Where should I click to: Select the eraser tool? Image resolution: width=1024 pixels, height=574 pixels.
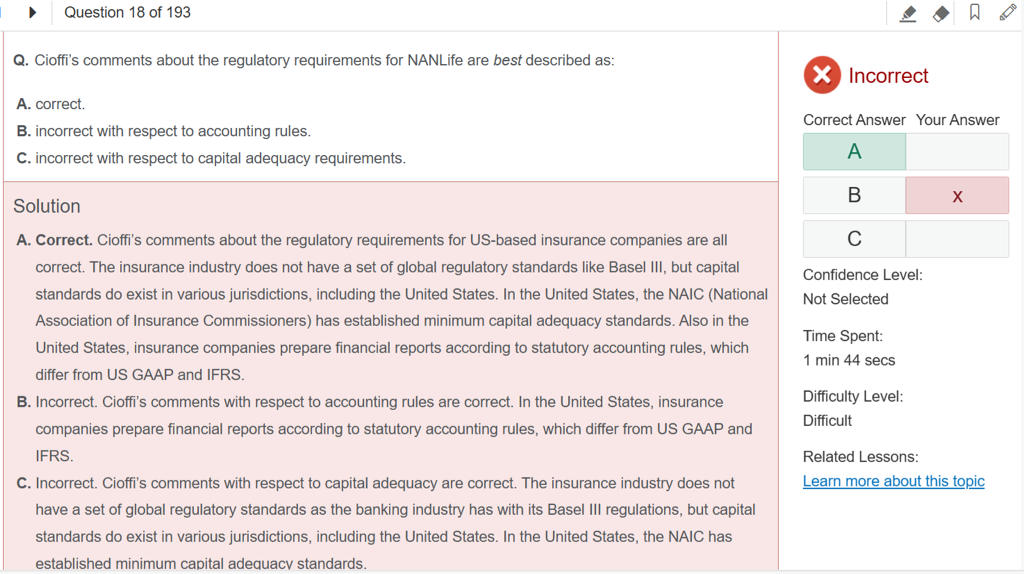click(941, 13)
